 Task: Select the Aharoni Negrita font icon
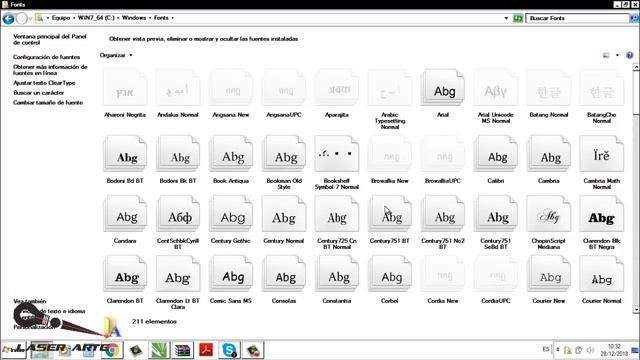[x=125, y=88]
